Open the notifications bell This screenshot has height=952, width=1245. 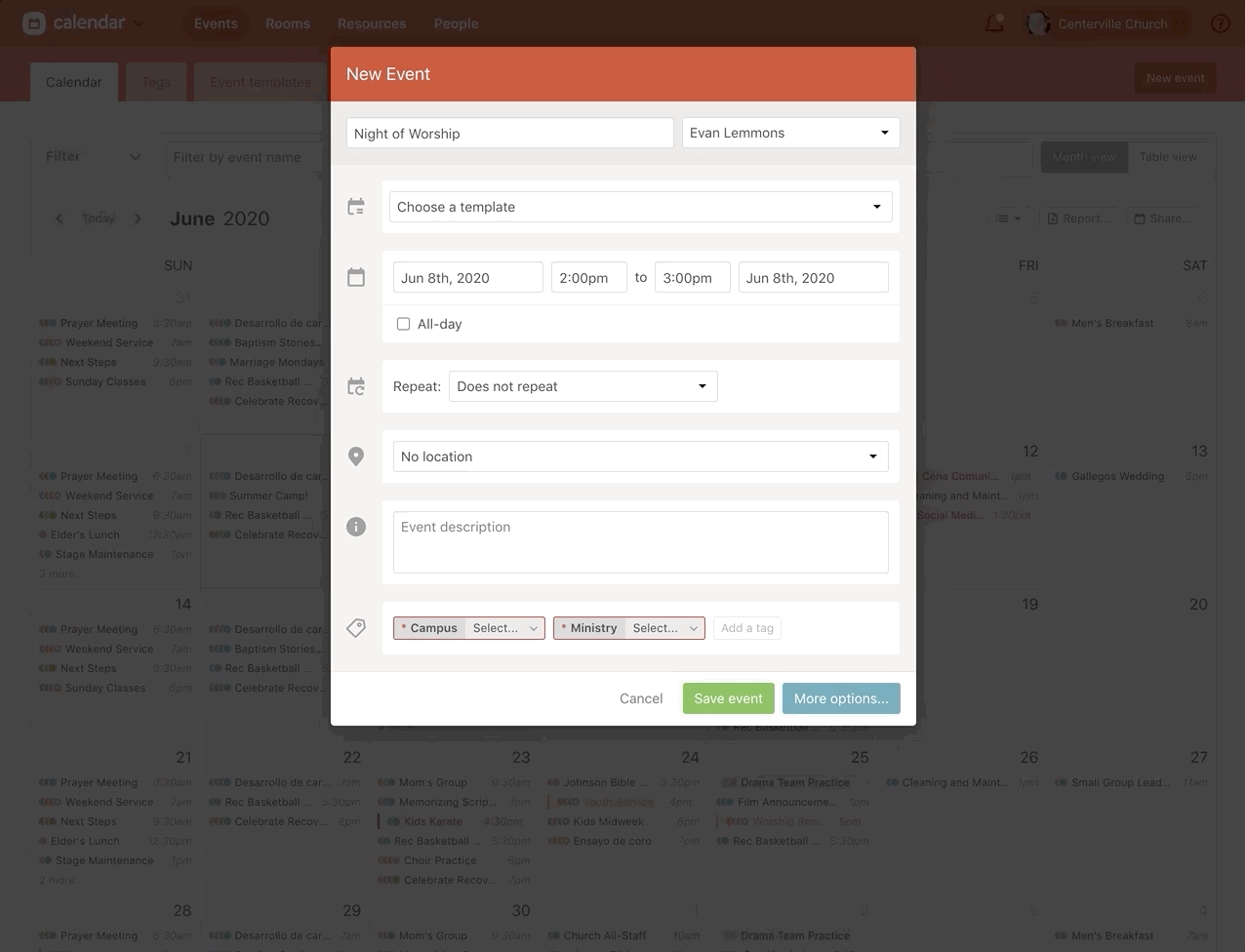(994, 23)
